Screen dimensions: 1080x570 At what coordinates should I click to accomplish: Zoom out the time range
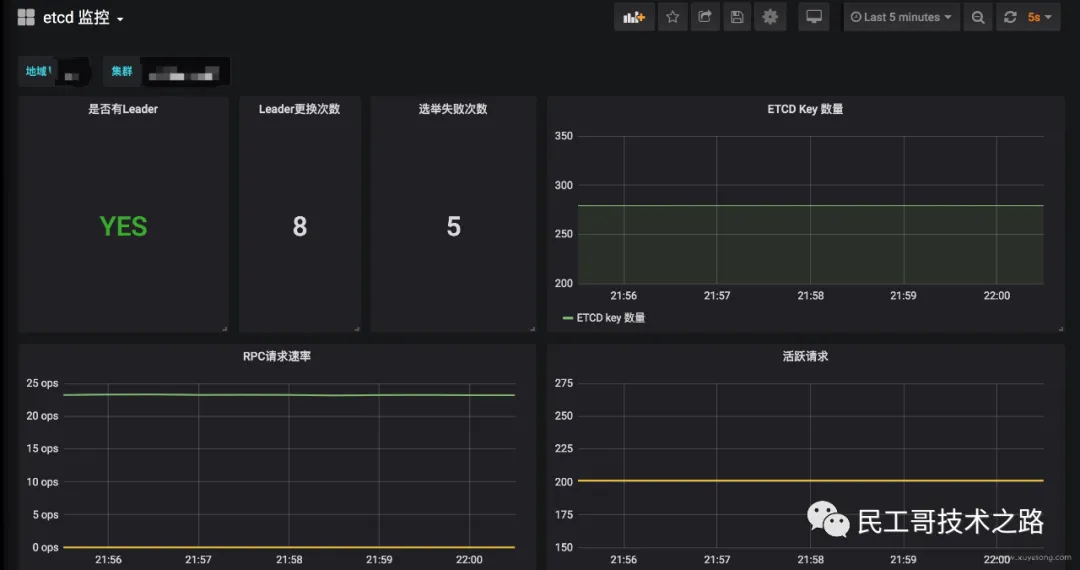click(977, 17)
